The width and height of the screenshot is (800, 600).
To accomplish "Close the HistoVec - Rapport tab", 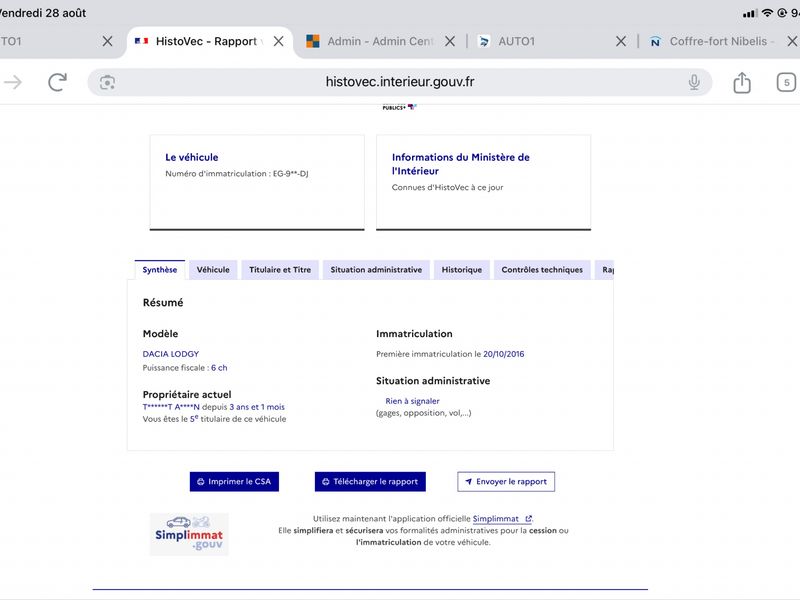I will (x=279, y=41).
